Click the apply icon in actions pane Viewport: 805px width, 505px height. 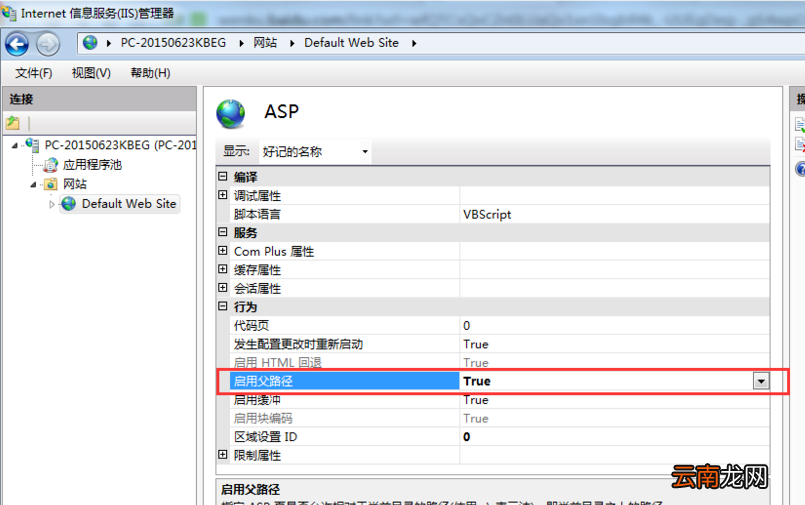[x=800, y=124]
